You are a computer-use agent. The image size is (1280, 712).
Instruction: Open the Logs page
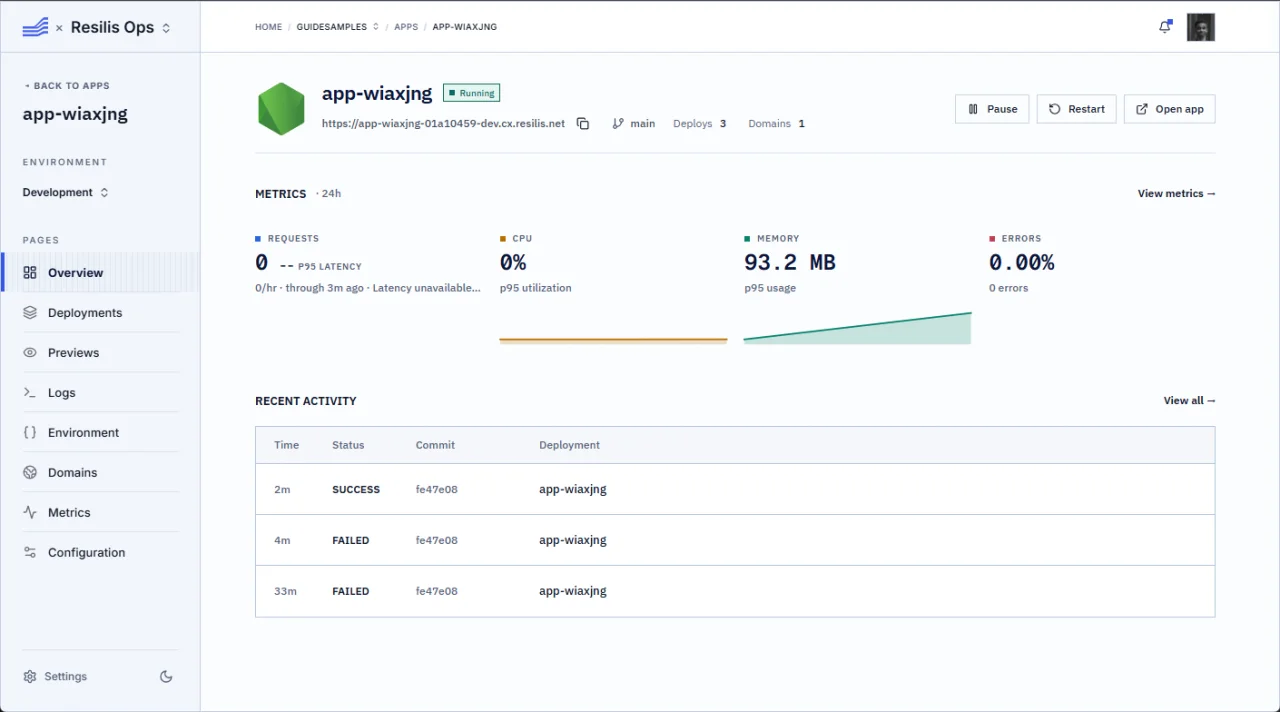(100, 392)
